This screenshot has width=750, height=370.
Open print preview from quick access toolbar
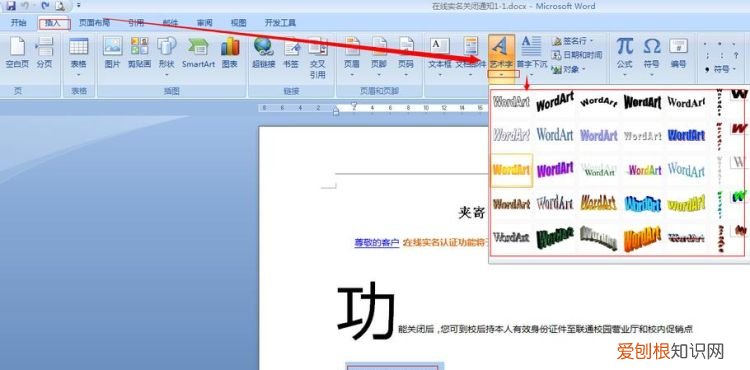pyautogui.click(x=60, y=6)
